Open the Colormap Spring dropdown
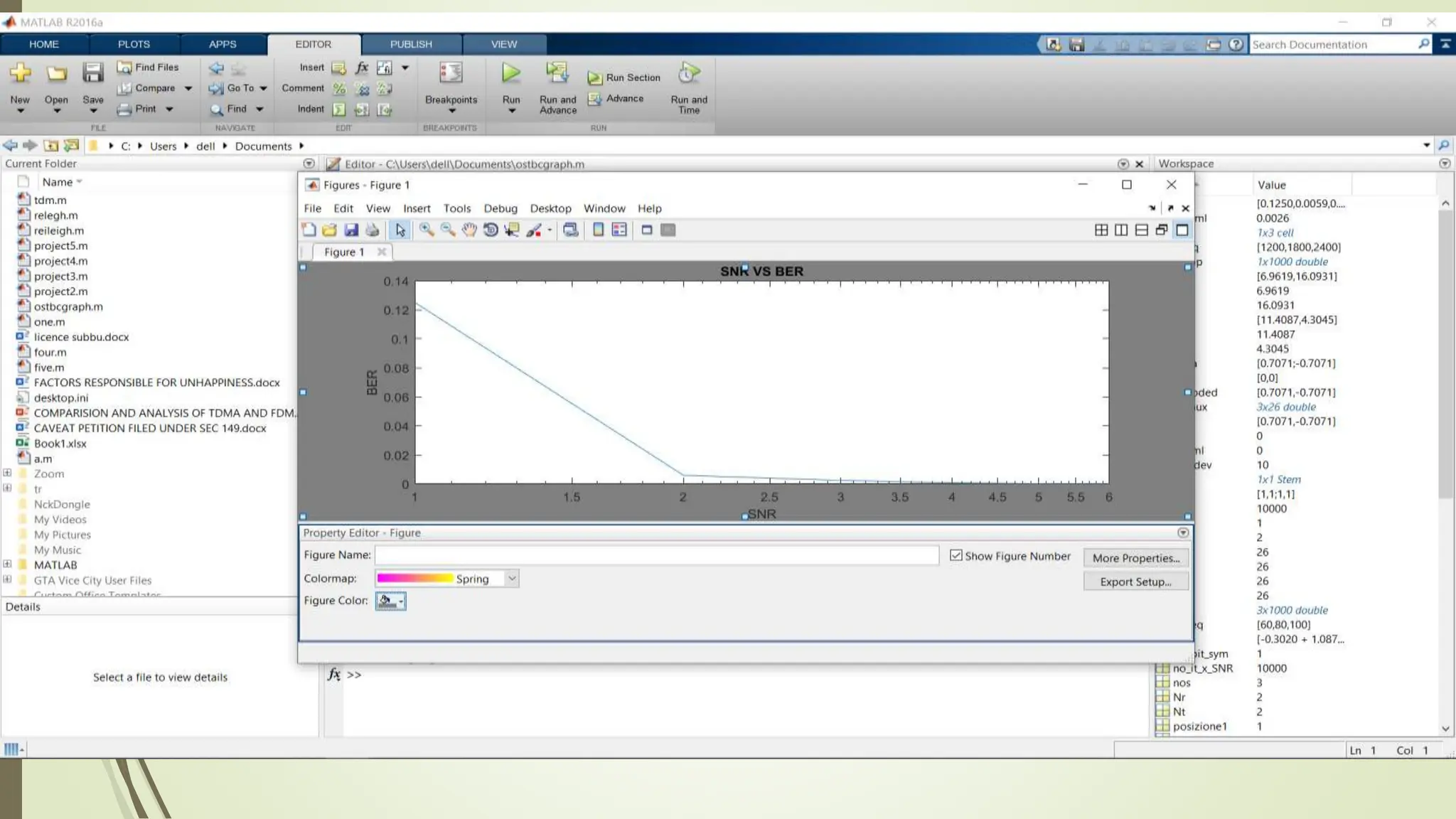 511,579
